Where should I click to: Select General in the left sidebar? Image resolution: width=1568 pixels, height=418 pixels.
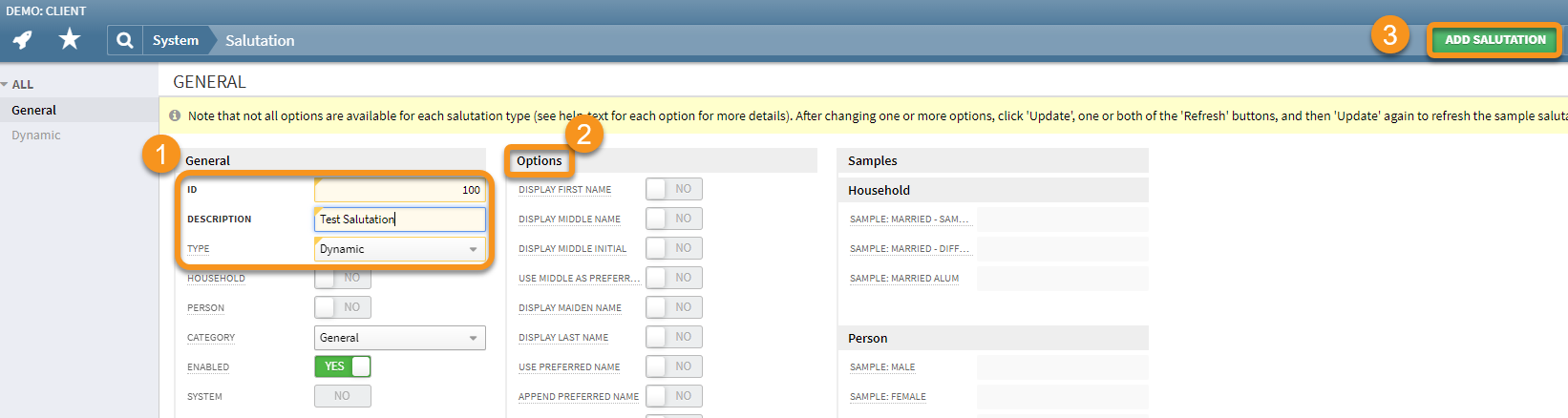pos(34,110)
